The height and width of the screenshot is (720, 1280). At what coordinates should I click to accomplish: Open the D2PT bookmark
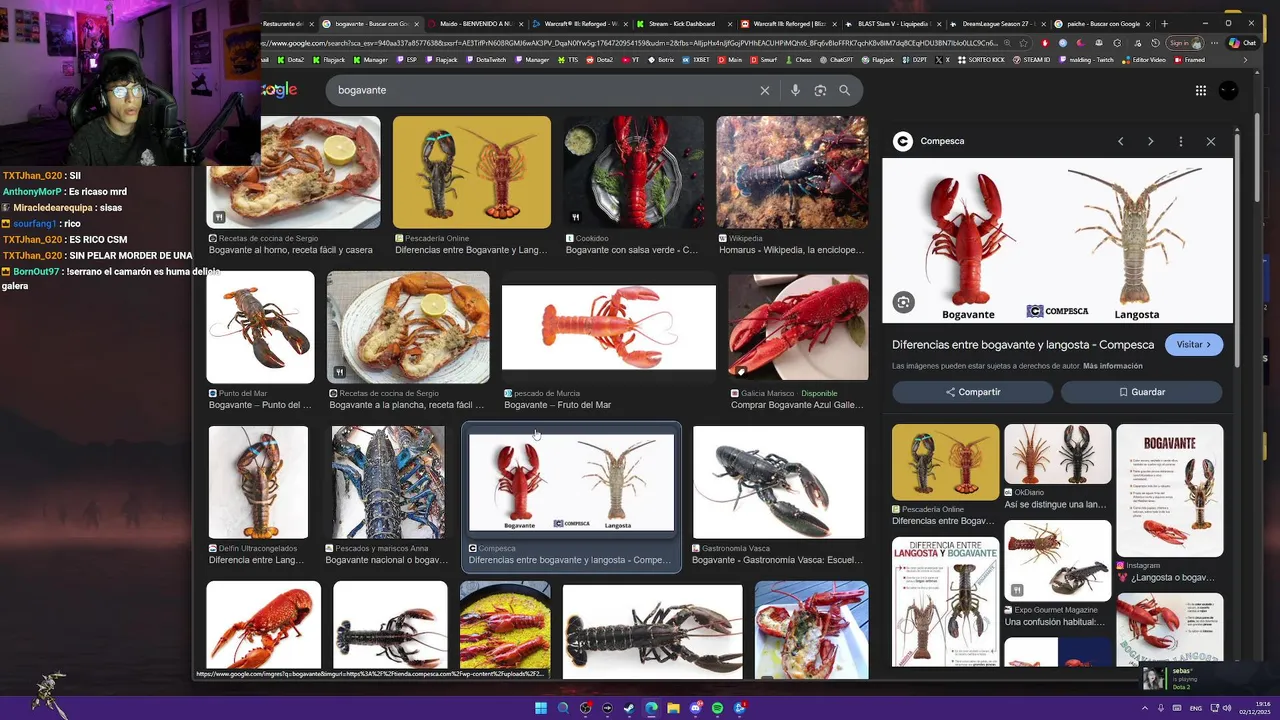point(915,60)
